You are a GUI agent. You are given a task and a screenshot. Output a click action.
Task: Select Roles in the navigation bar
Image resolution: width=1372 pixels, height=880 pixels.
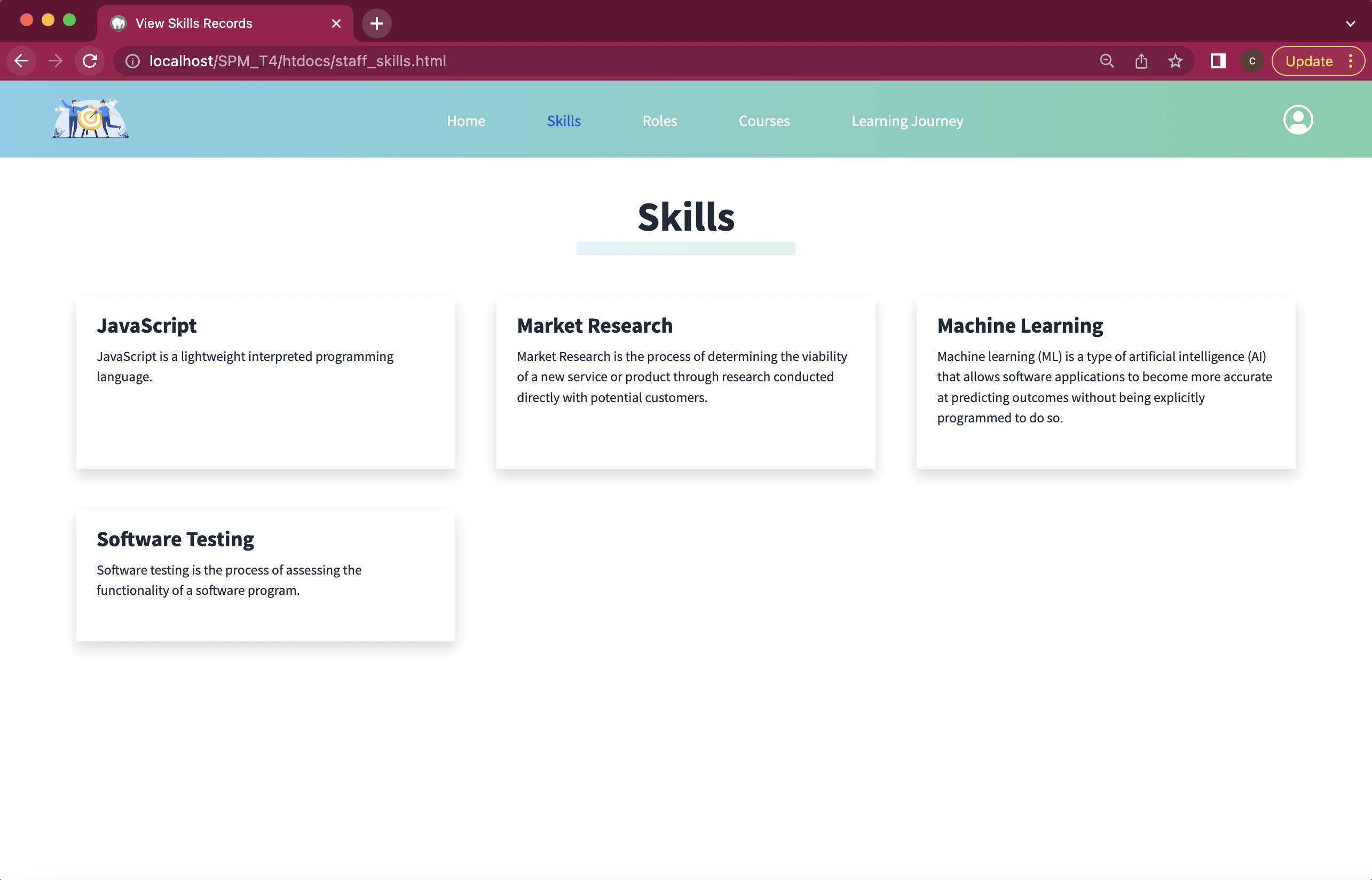660,121
